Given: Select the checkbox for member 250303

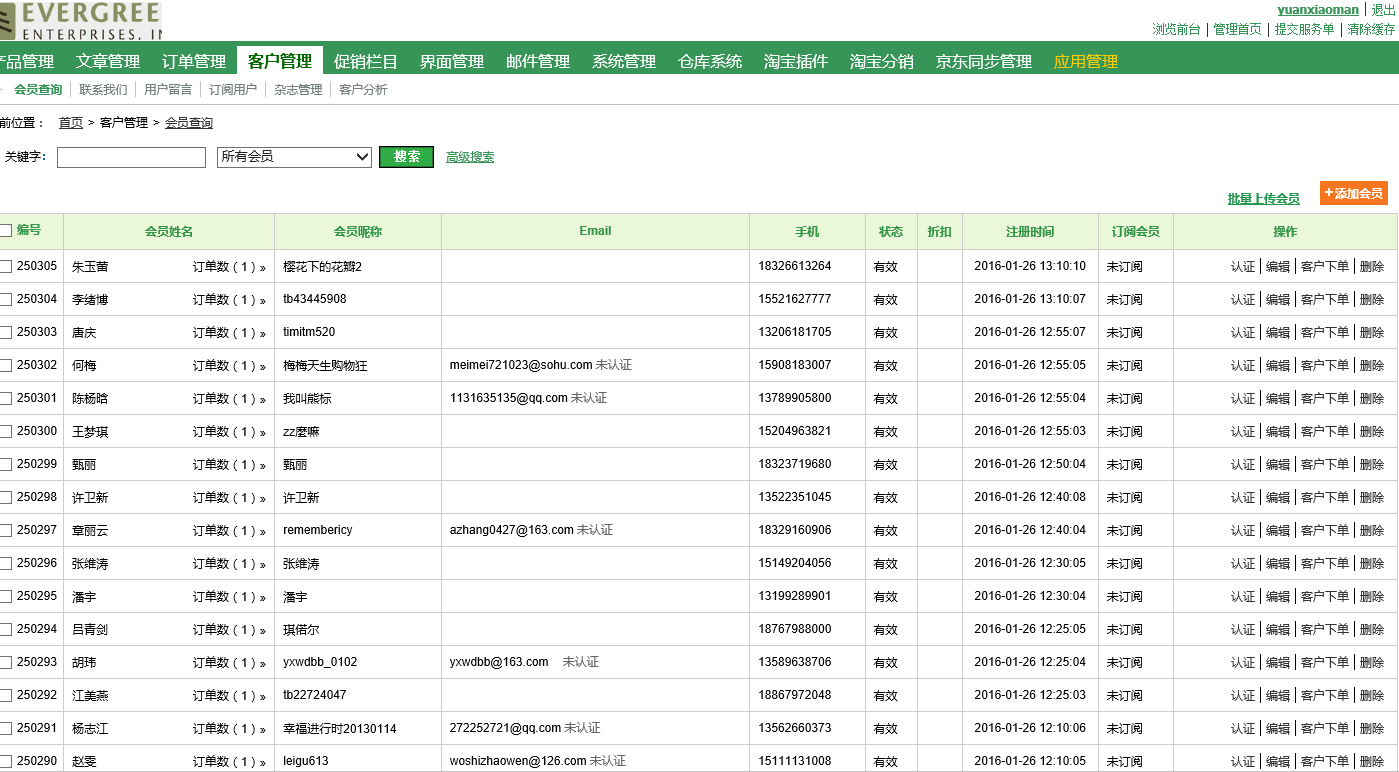Looking at the screenshot, I should tap(5, 333).
